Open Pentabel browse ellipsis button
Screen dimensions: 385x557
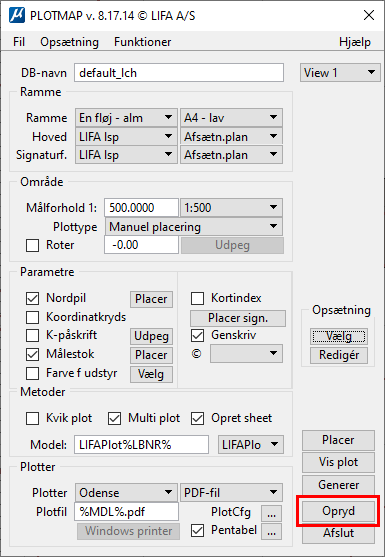pos(272,532)
